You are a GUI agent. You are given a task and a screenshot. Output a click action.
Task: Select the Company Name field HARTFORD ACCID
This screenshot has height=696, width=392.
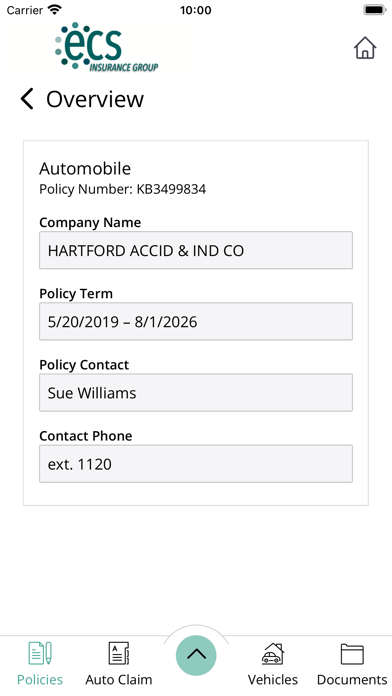click(196, 250)
